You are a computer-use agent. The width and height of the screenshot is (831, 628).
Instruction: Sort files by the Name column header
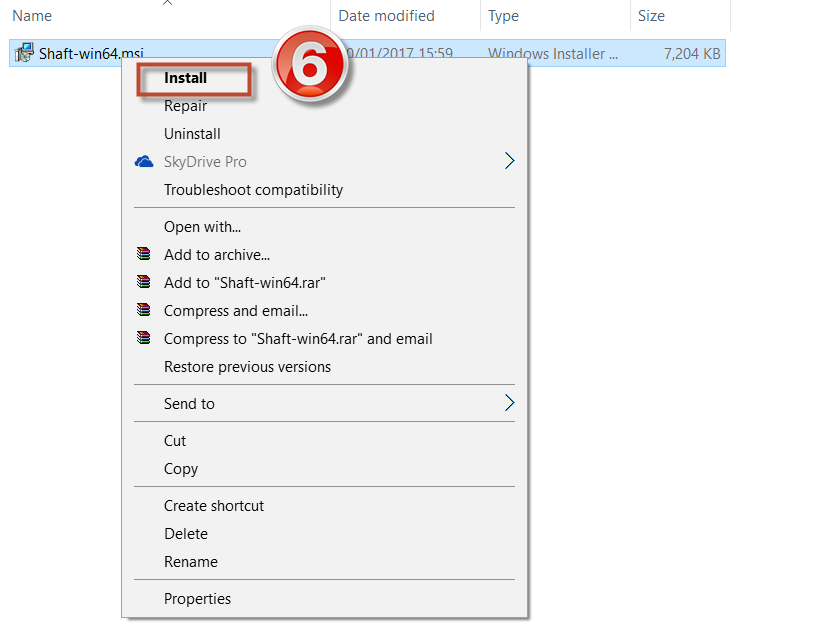click(x=32, y=16)
